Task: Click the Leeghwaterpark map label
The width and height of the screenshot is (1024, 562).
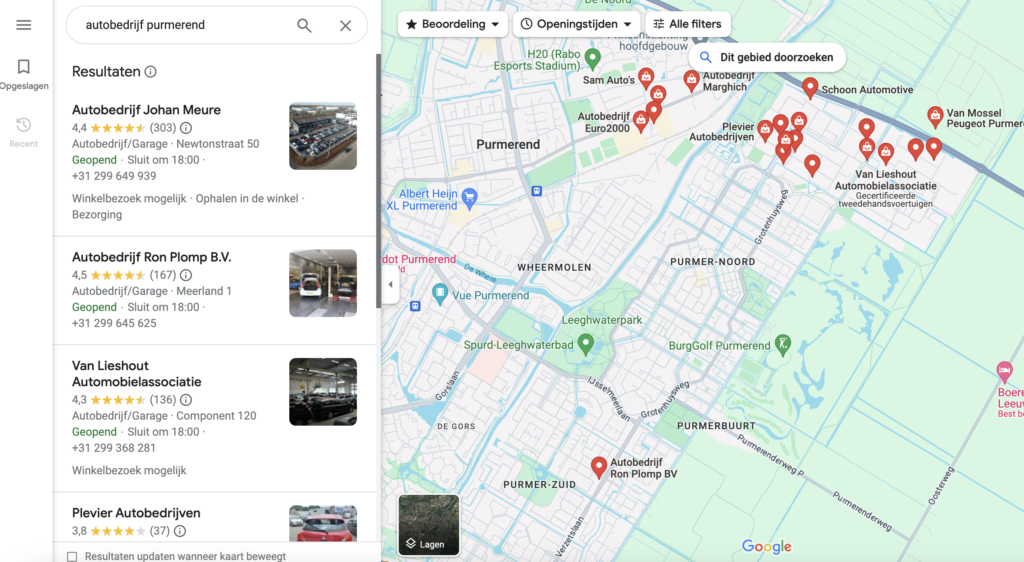Action: pyautogui.click(x=602, y=320)
